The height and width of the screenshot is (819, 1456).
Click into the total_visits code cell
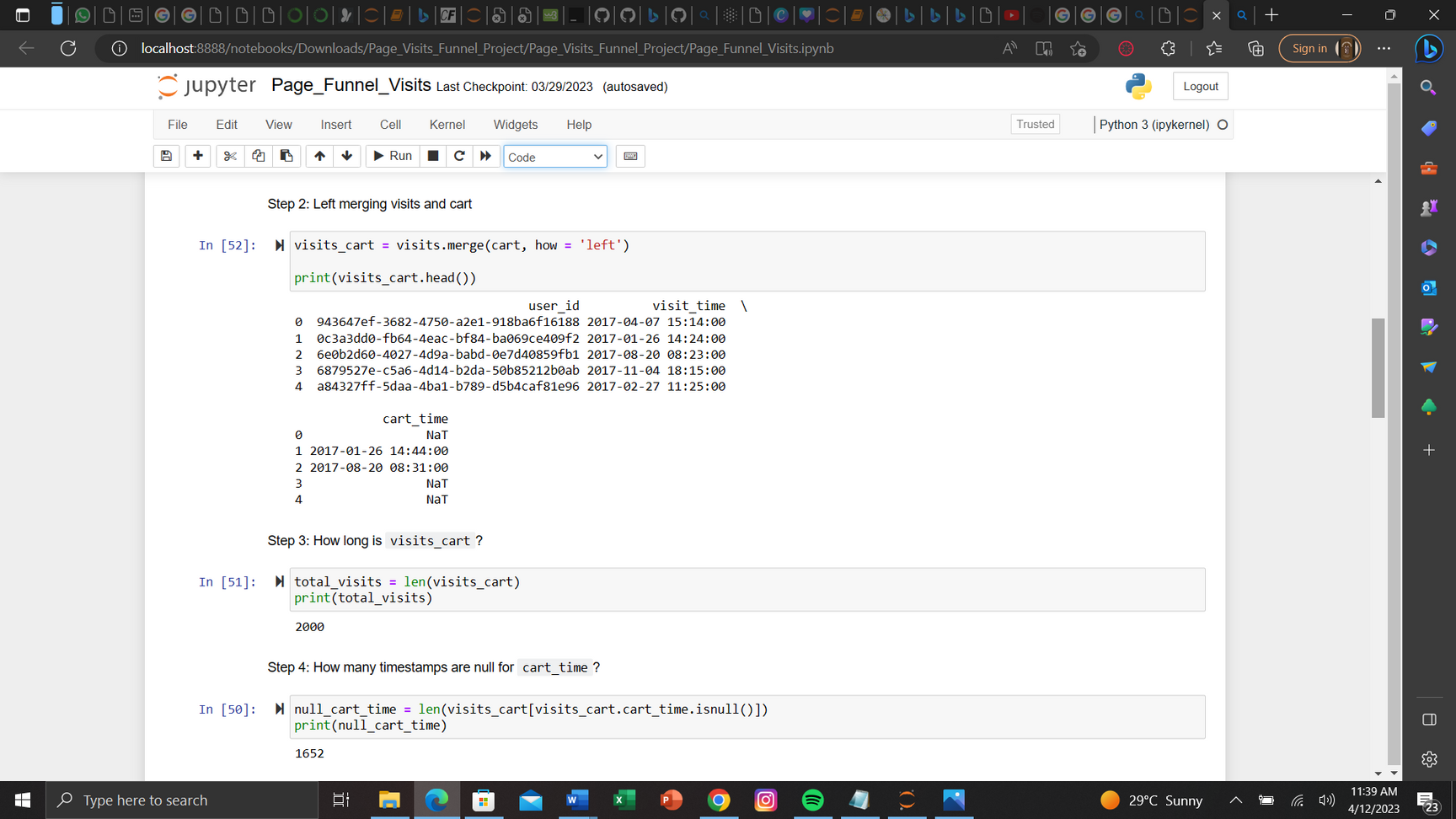[747, 590]
